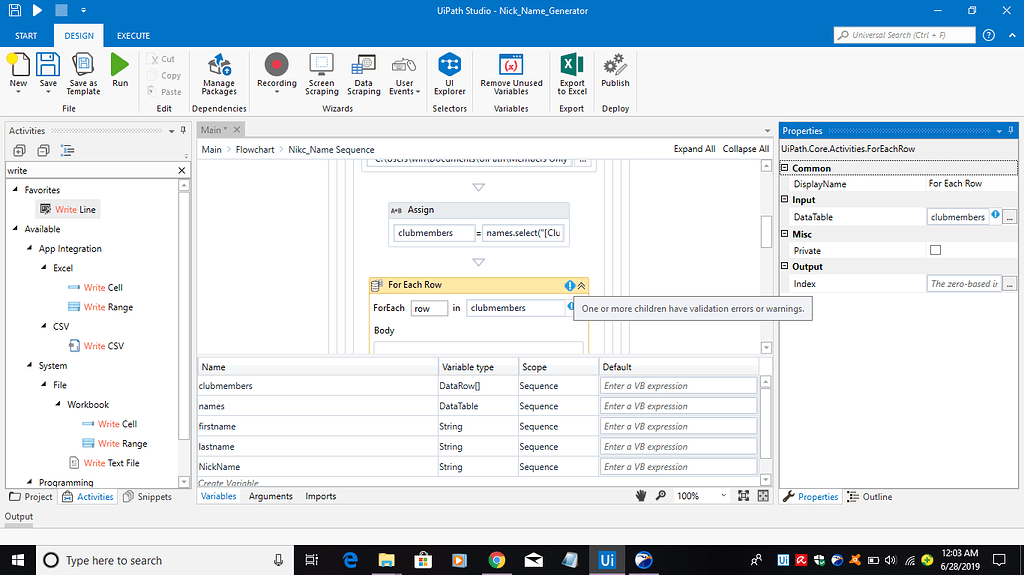Click Remove Unused Variables
The image size is (1024, 575).
tap(511, 74)
